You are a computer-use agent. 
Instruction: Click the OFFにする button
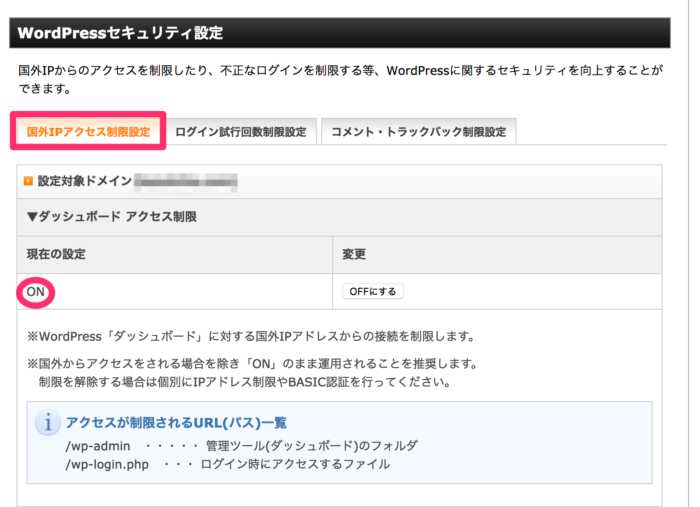pos(373,291)
